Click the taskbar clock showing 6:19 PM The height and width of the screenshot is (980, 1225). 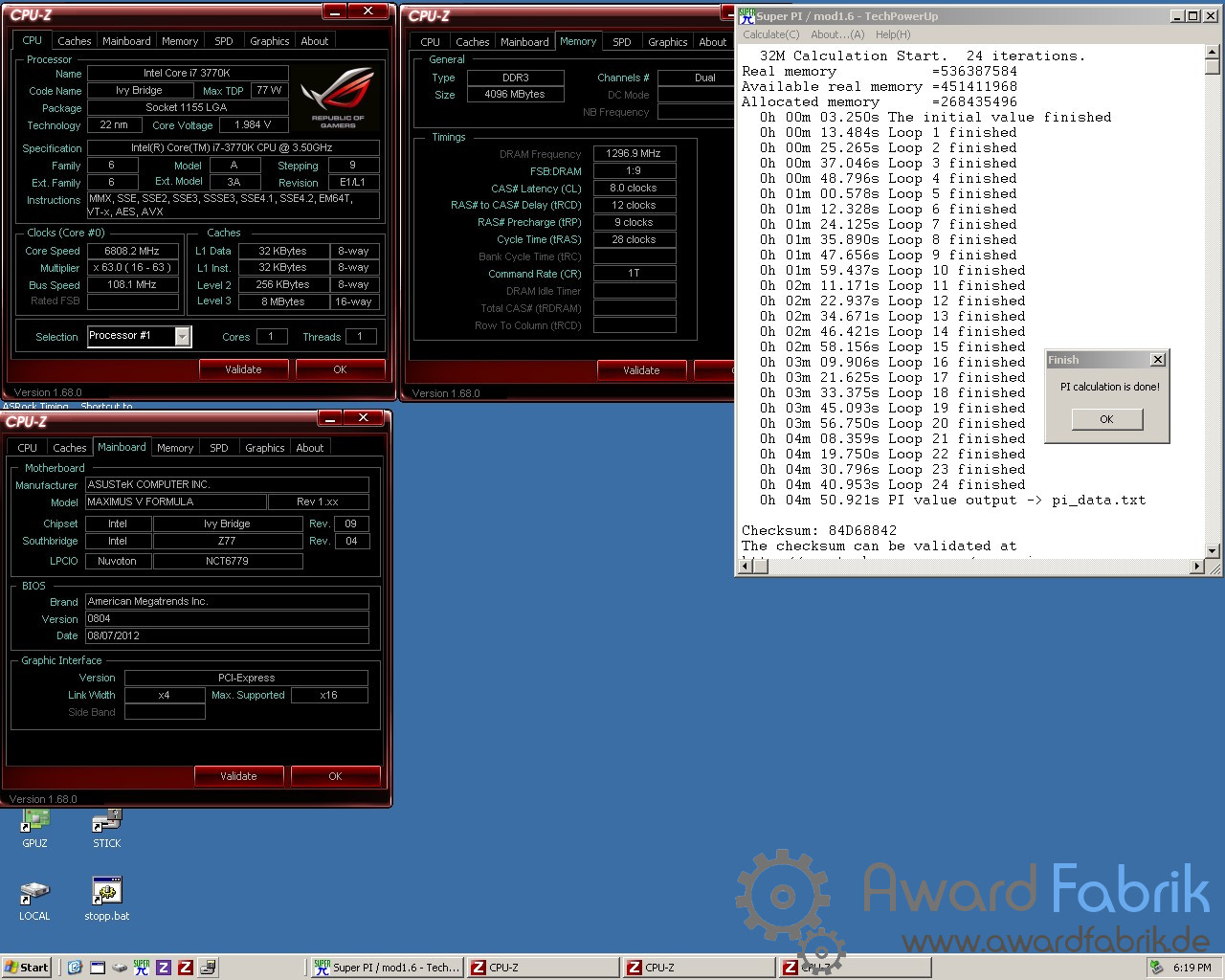(x=1192, y=968)
